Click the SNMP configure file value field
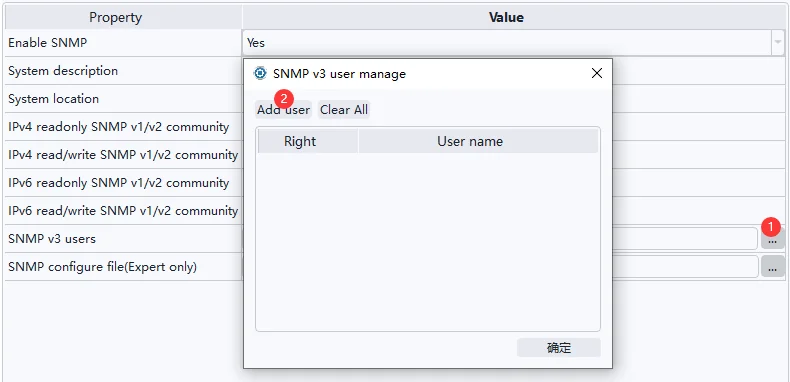This screenshot has height=382, width=790. (x=685, y=267)
